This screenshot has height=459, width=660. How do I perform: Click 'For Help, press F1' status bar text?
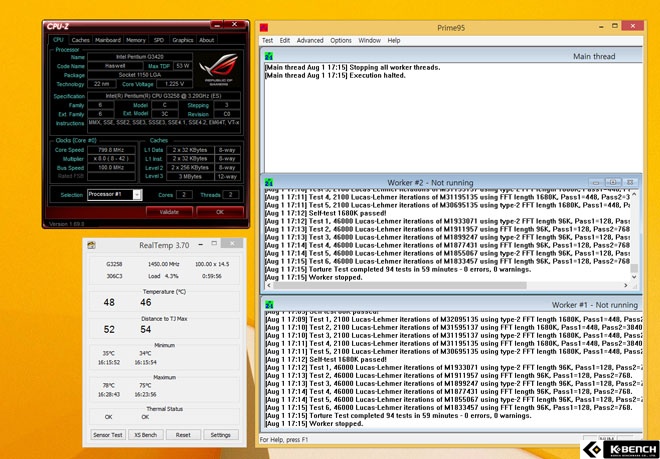point(284,440)
